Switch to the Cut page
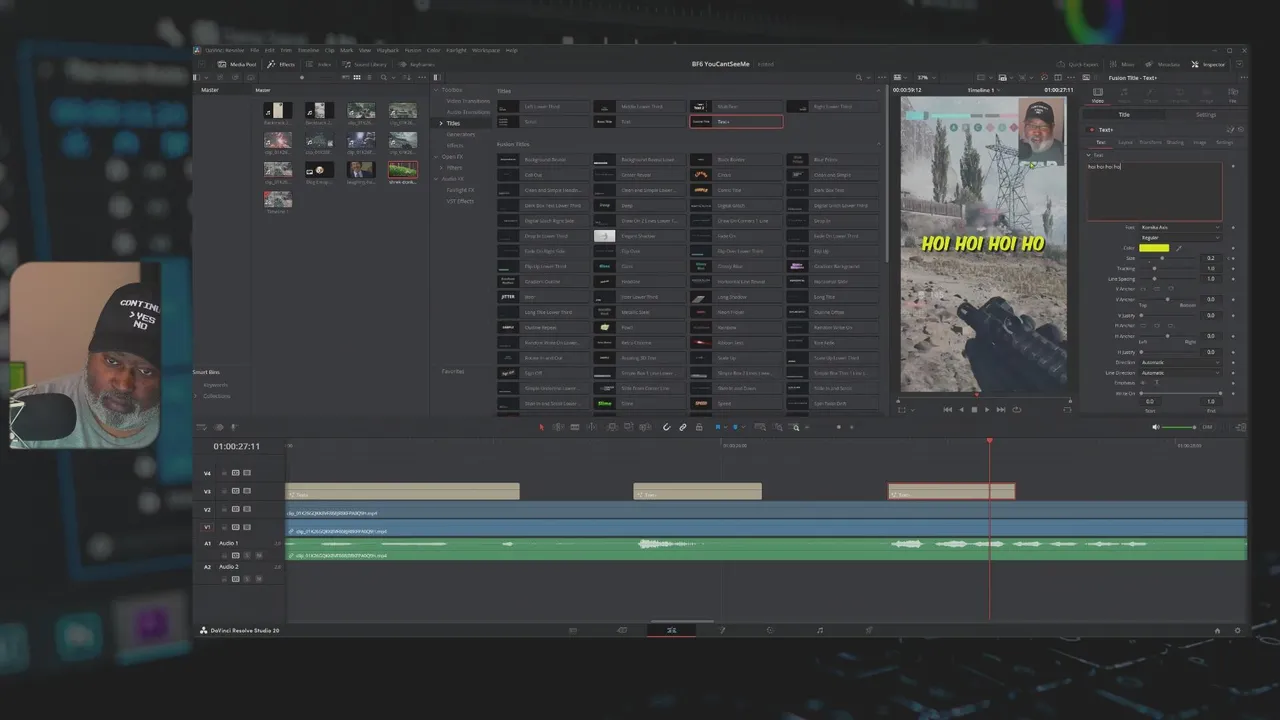 click(622, 630)
